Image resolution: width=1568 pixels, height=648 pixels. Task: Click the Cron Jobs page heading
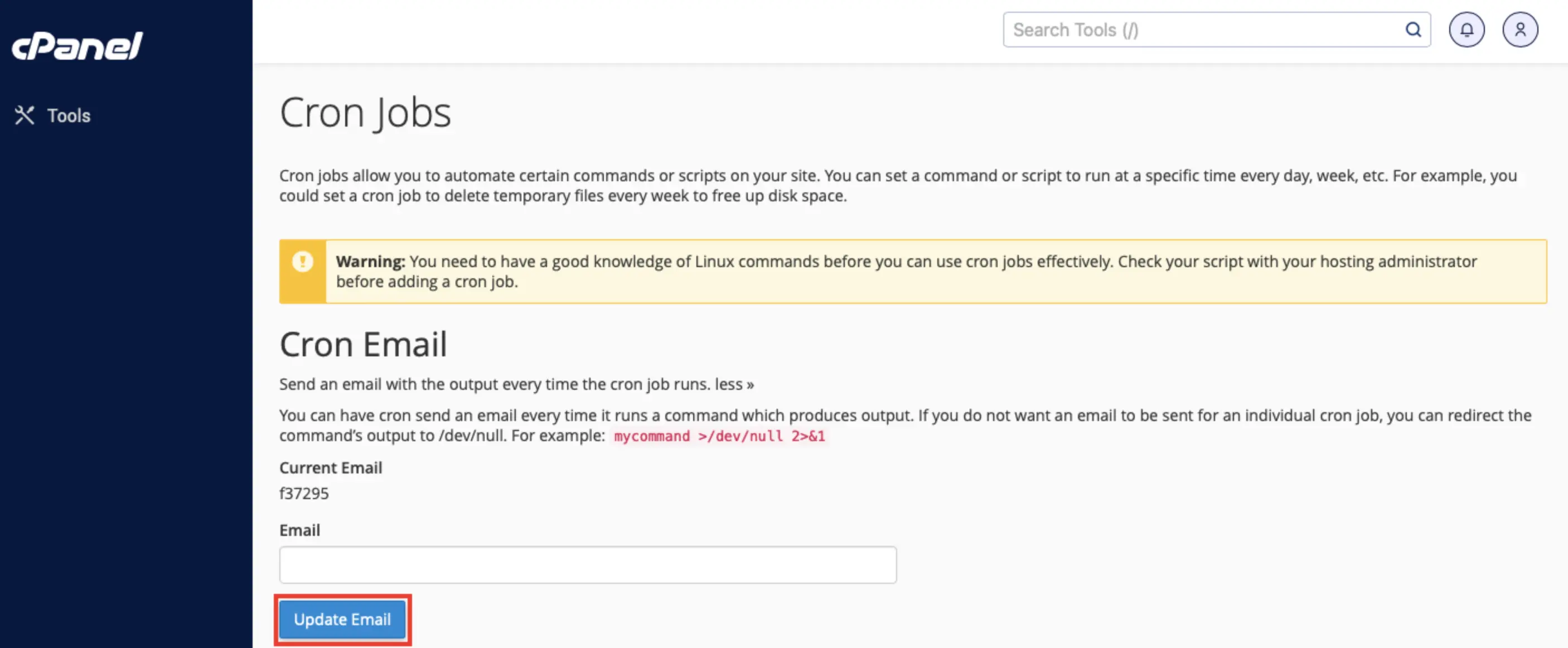pyautogui.click(x=365, y=113)
